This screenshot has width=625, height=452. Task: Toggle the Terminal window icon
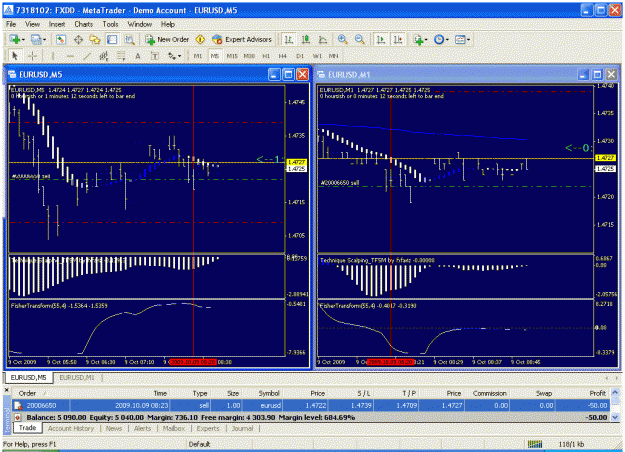click(x=112, y=39)
